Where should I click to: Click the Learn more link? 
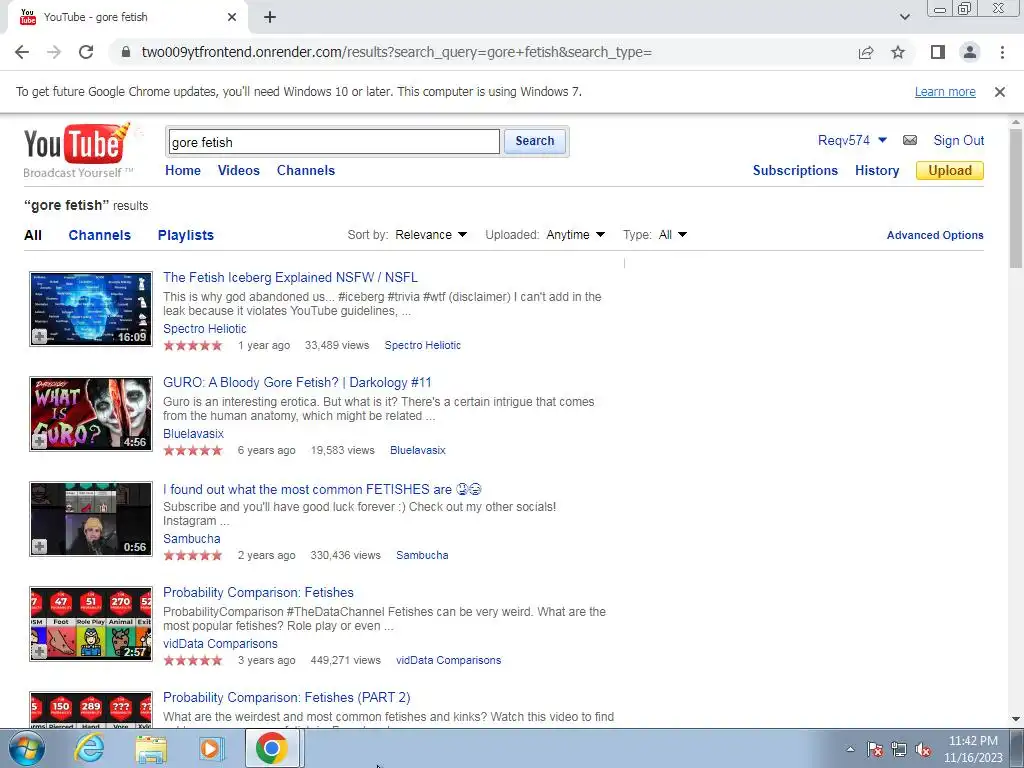(945, 92)
